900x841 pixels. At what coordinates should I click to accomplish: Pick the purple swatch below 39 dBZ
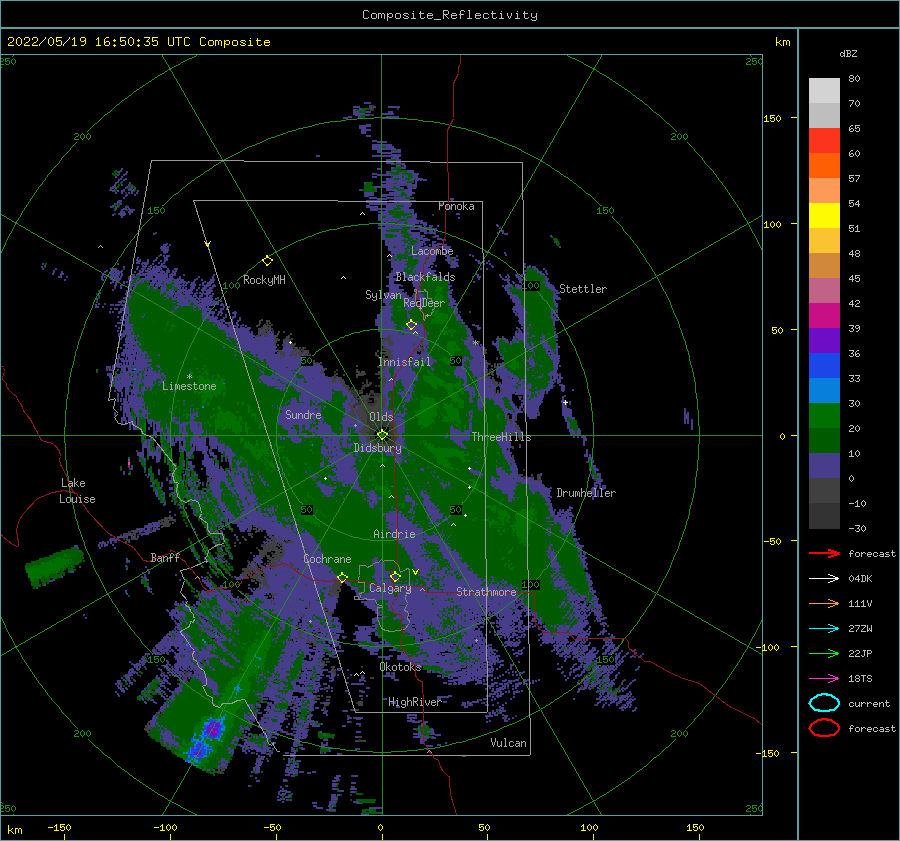(824, 340)
